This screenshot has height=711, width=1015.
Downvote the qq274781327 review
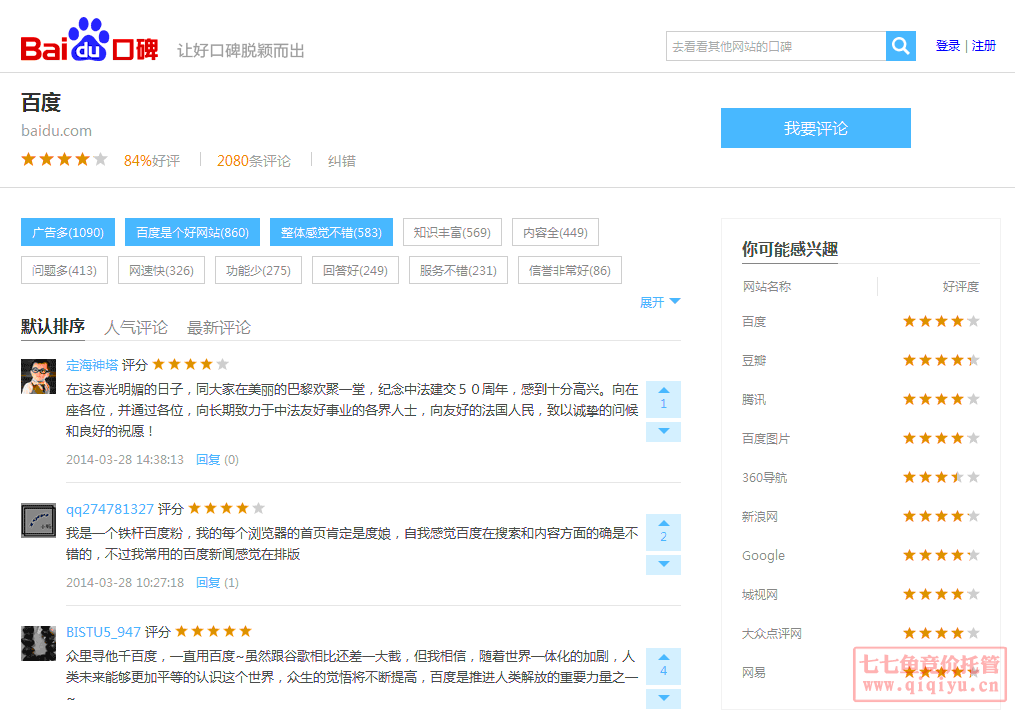coord(664,565)
